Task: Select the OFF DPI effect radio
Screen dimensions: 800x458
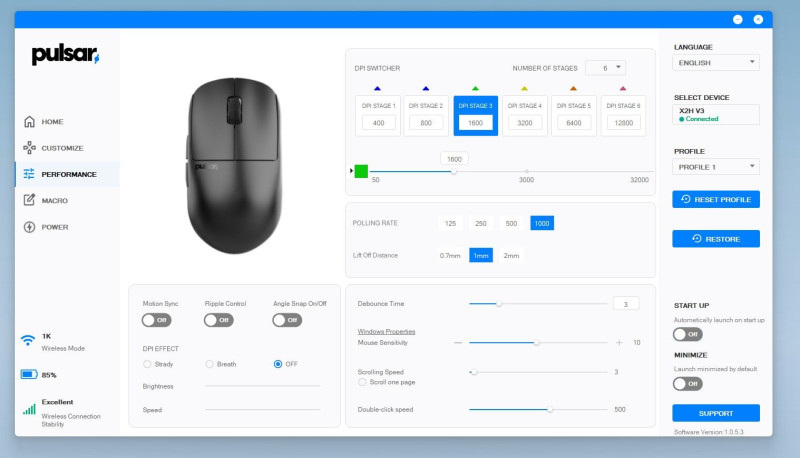Action: click(x=278, y=364)
